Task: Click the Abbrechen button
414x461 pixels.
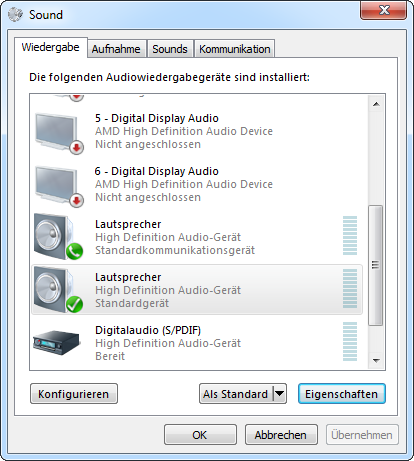Action: [281, 435]
